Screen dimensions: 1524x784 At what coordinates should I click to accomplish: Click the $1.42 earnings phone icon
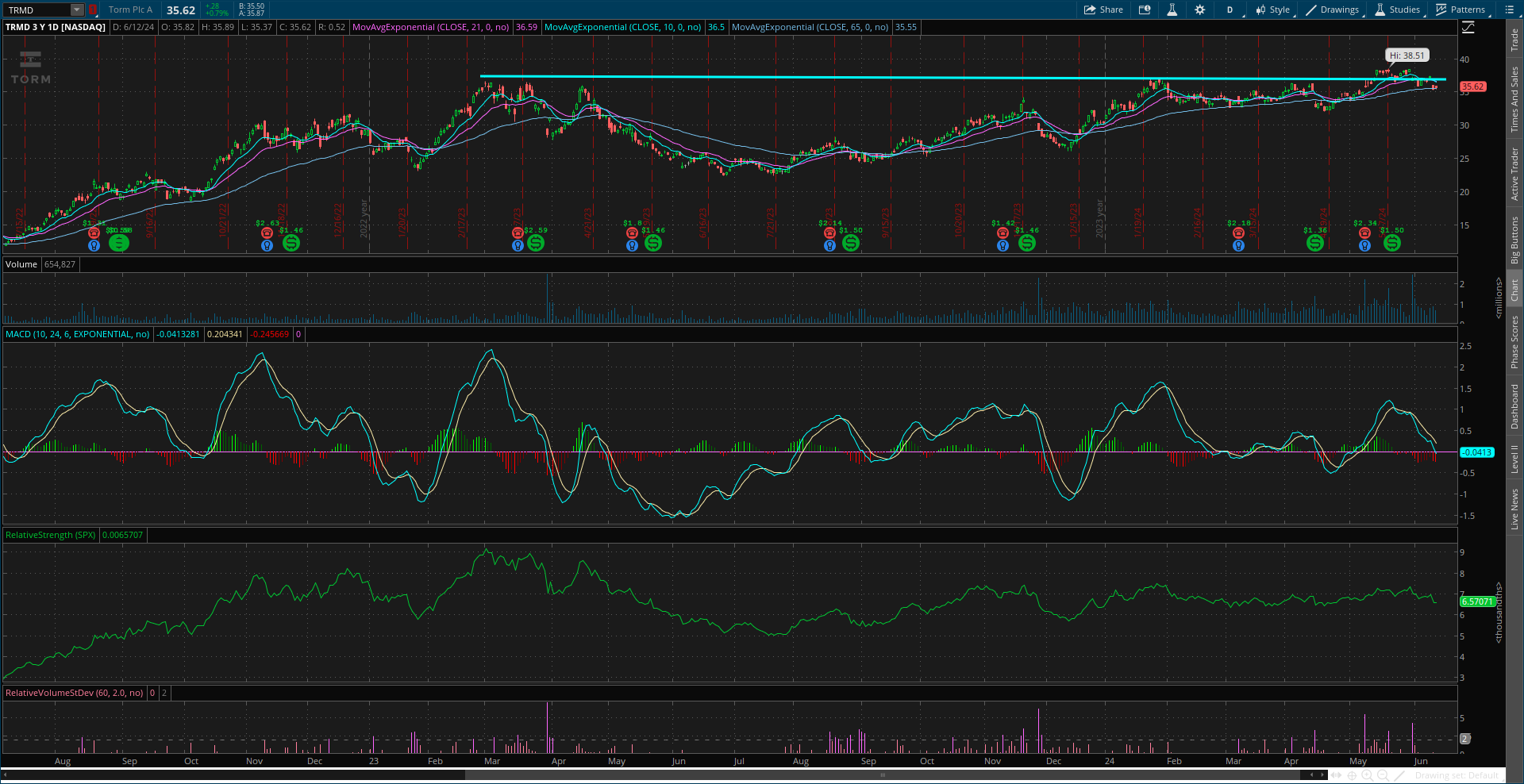point(1003,233)
